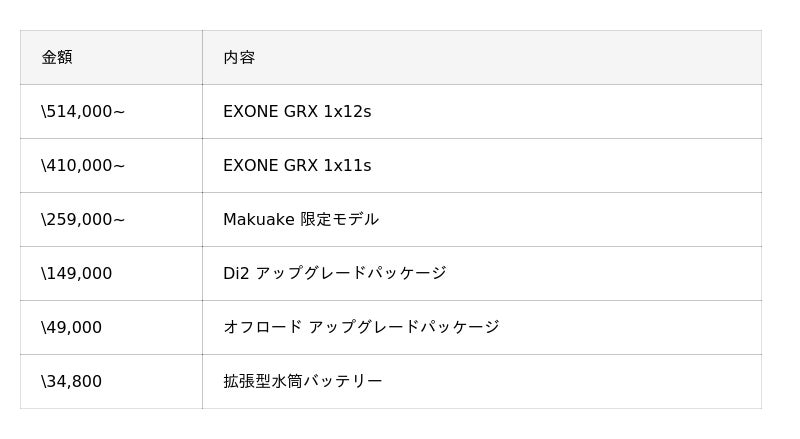Click the text 限定モデル
This screenshot has width=800, height=439.
pos(340,220)
